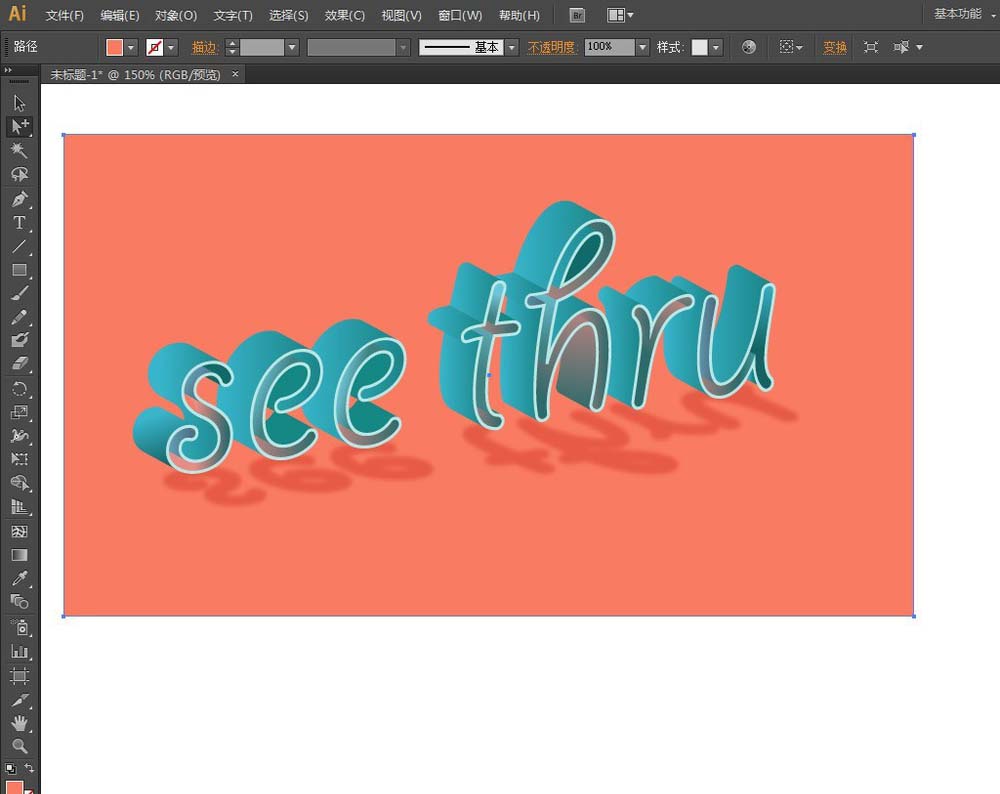Select the Hand tool
The image size is (1000, 794).
point(19,723)
